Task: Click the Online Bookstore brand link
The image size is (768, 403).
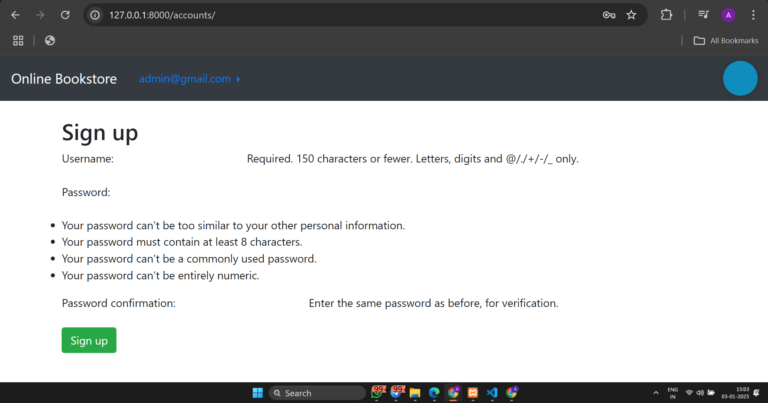Action: [x=64, y=79]
